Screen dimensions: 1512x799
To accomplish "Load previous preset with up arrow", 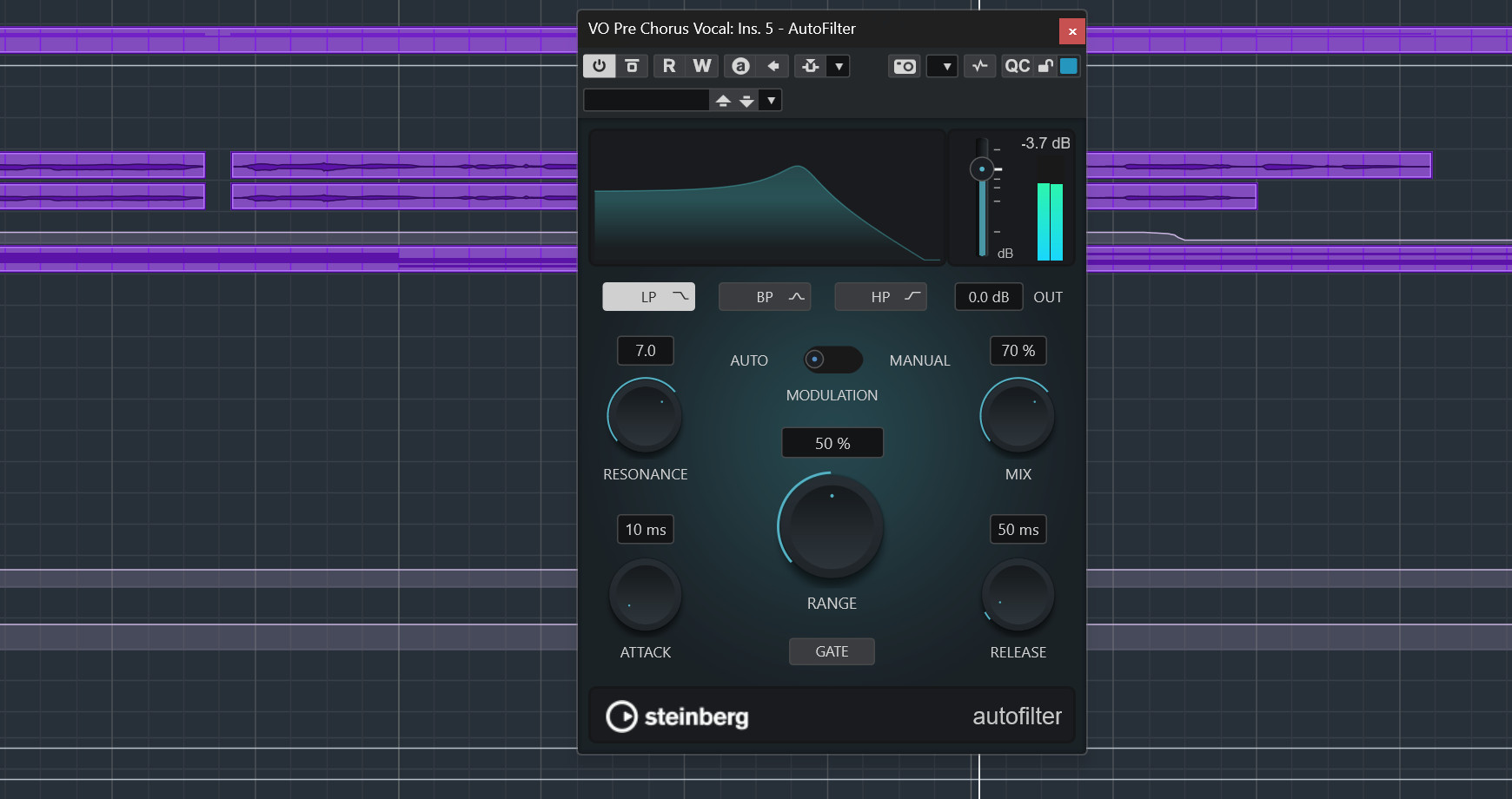I will tap(723, 100).
